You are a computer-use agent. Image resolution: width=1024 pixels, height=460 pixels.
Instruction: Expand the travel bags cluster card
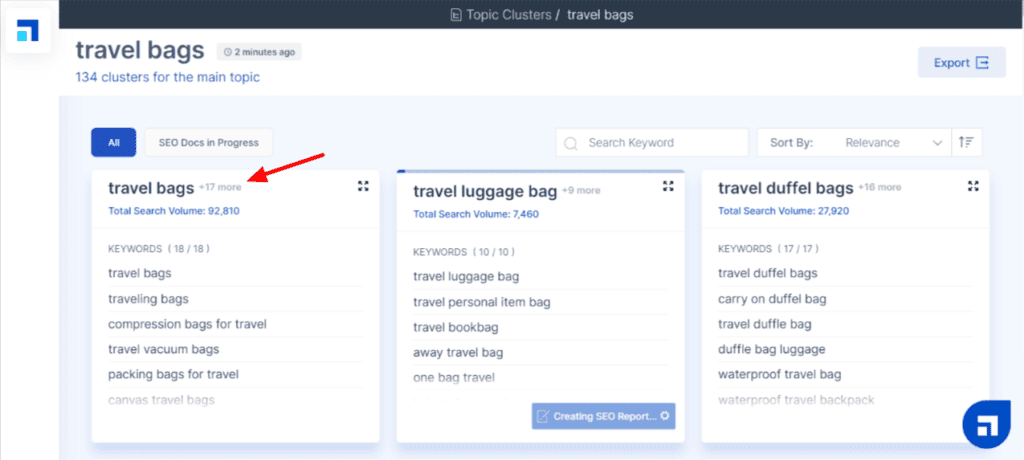click(363, 187)
